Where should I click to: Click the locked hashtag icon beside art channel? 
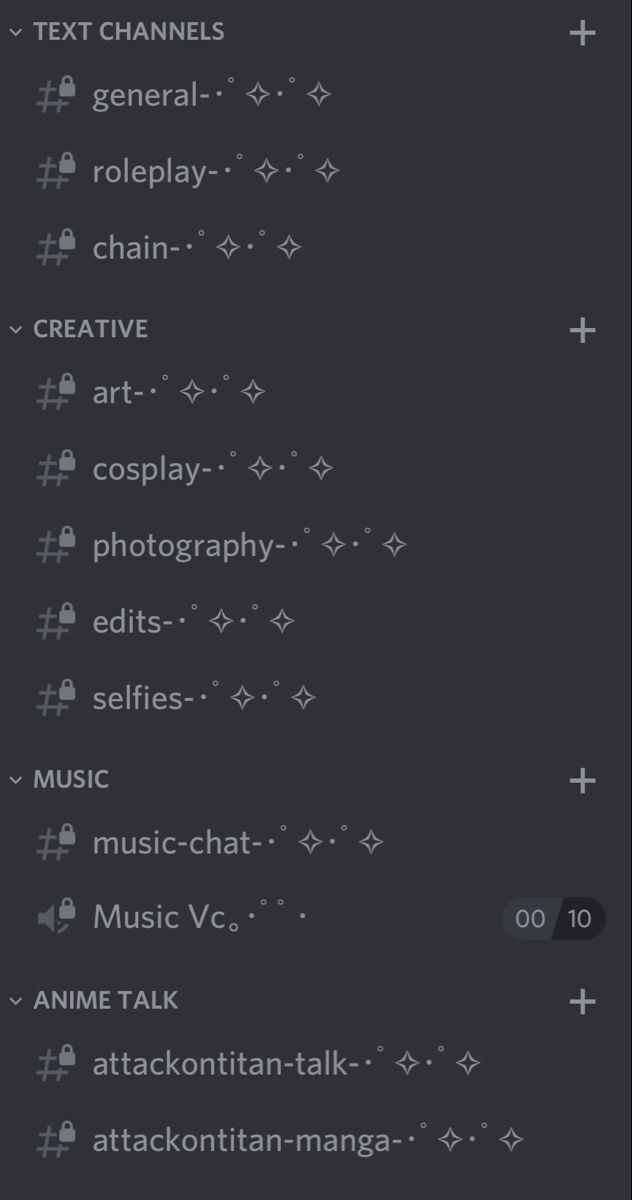click(56, 392)
